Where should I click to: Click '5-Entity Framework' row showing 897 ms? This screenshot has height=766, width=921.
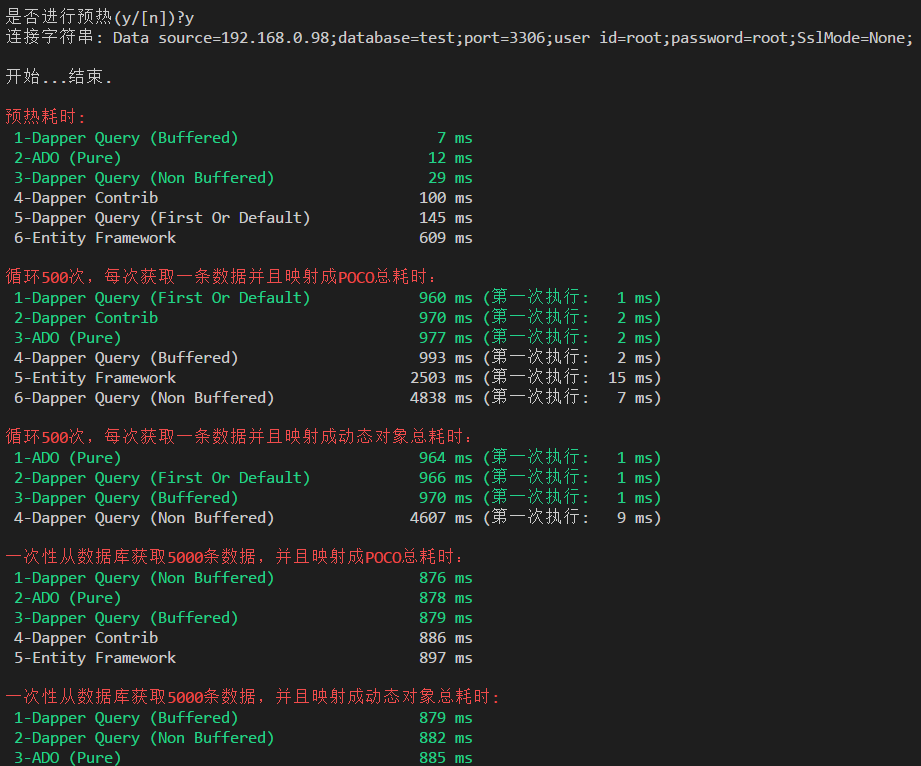243,658
